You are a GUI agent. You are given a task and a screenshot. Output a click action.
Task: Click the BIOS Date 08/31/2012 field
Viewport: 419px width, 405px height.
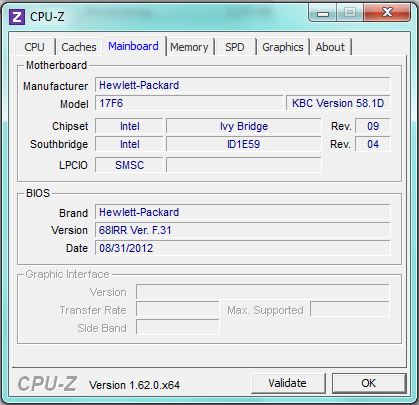[x=242, y=248]
